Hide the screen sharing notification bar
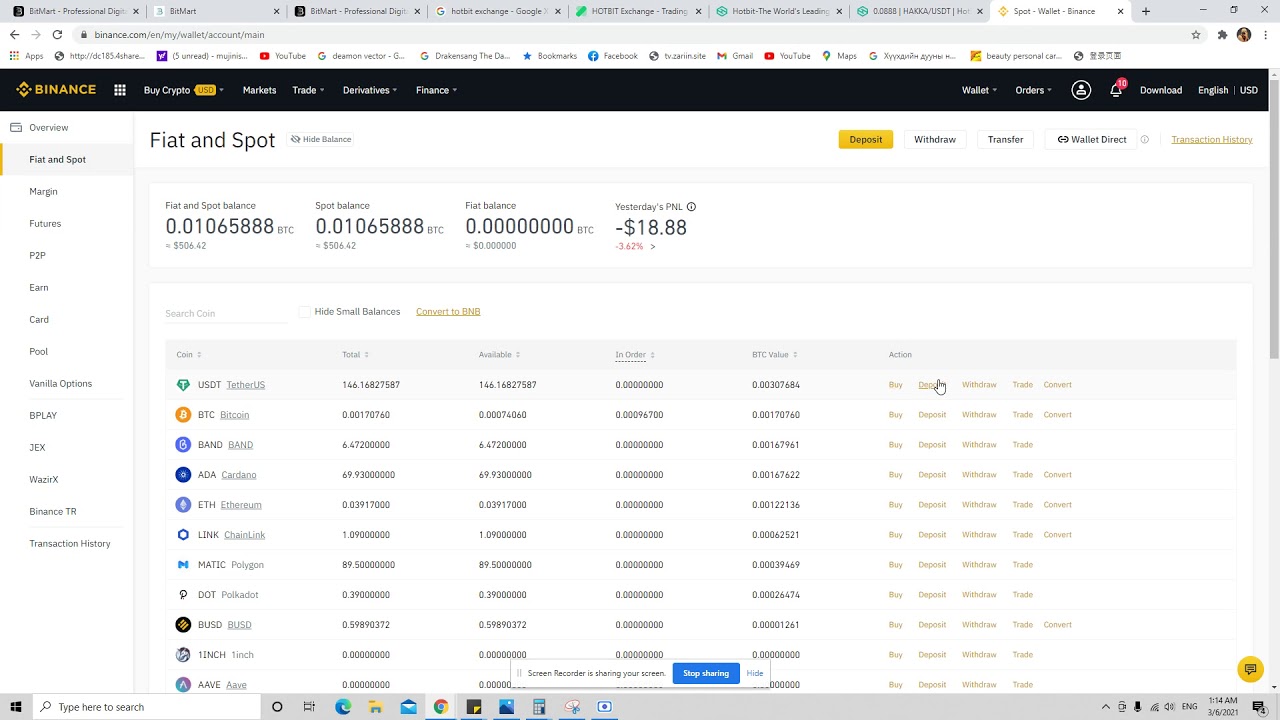 click(755, 674)
